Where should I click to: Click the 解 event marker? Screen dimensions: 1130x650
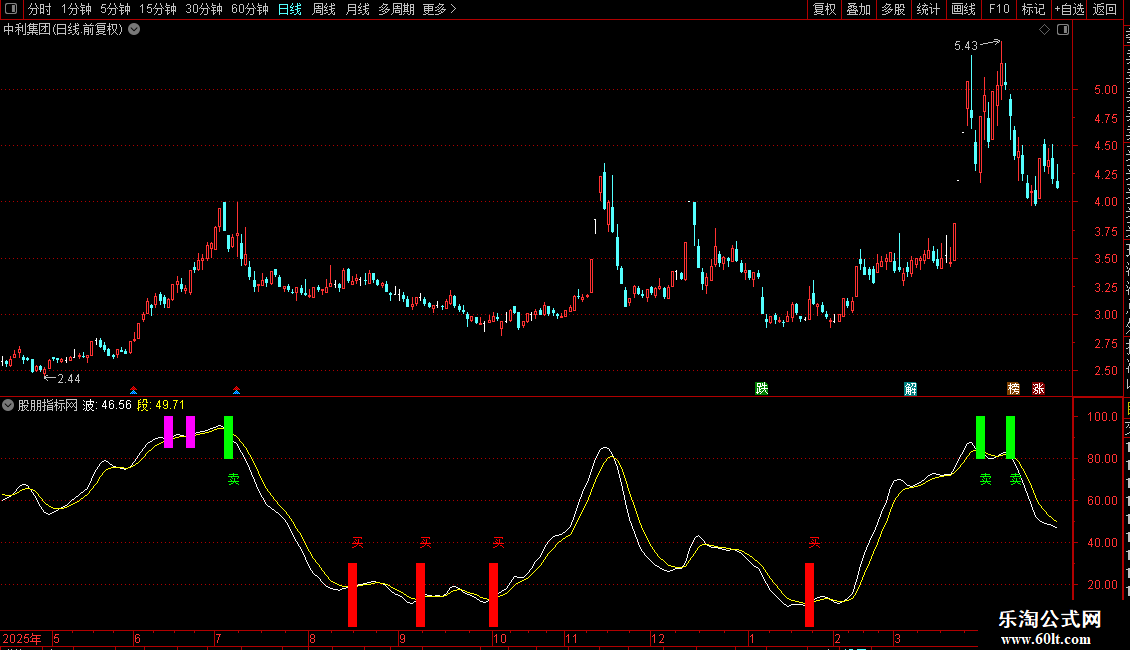pos(911,388)
